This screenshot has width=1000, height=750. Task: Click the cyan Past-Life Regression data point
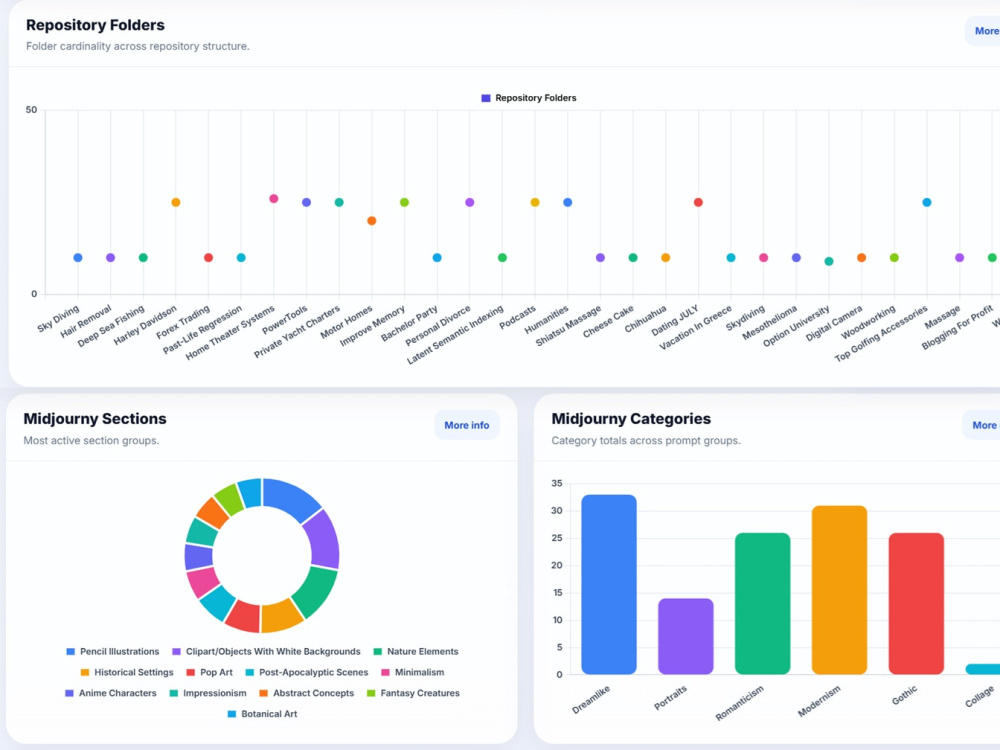coord(241,258)
